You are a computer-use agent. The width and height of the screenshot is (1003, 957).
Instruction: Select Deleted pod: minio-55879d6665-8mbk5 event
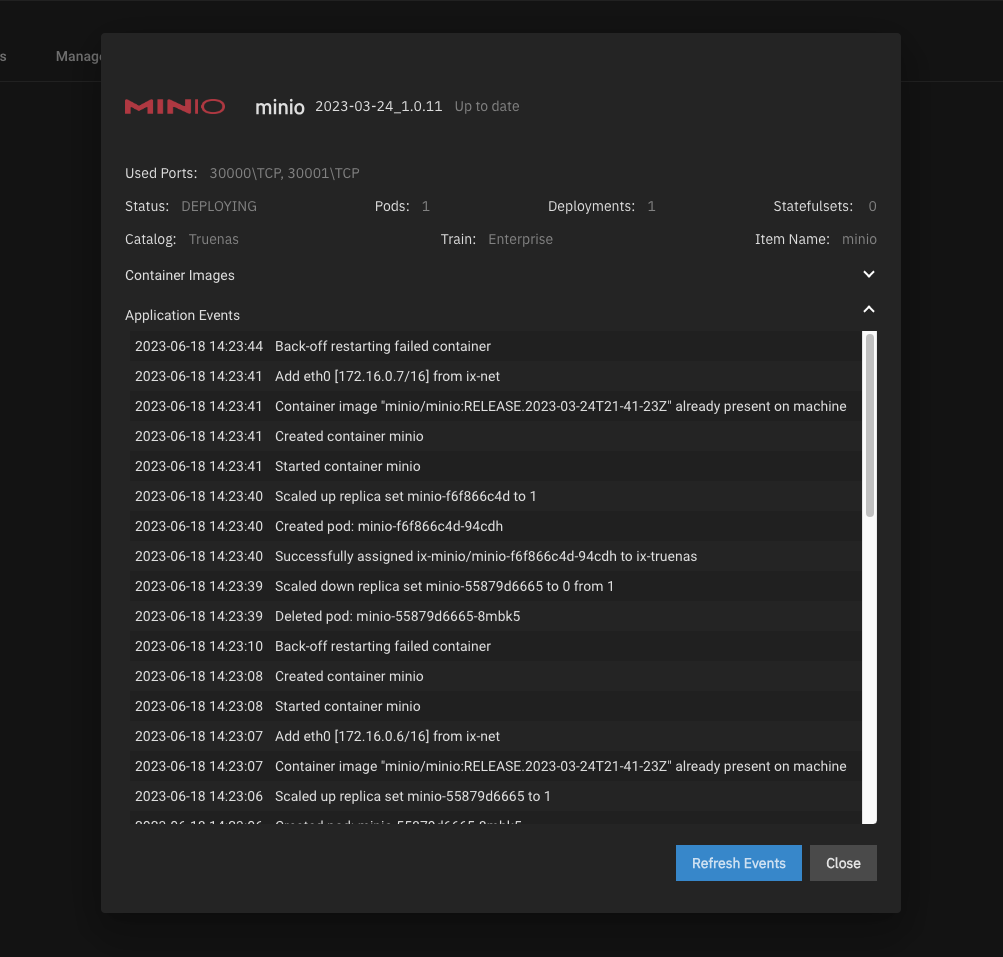click(x=496, y=617)
